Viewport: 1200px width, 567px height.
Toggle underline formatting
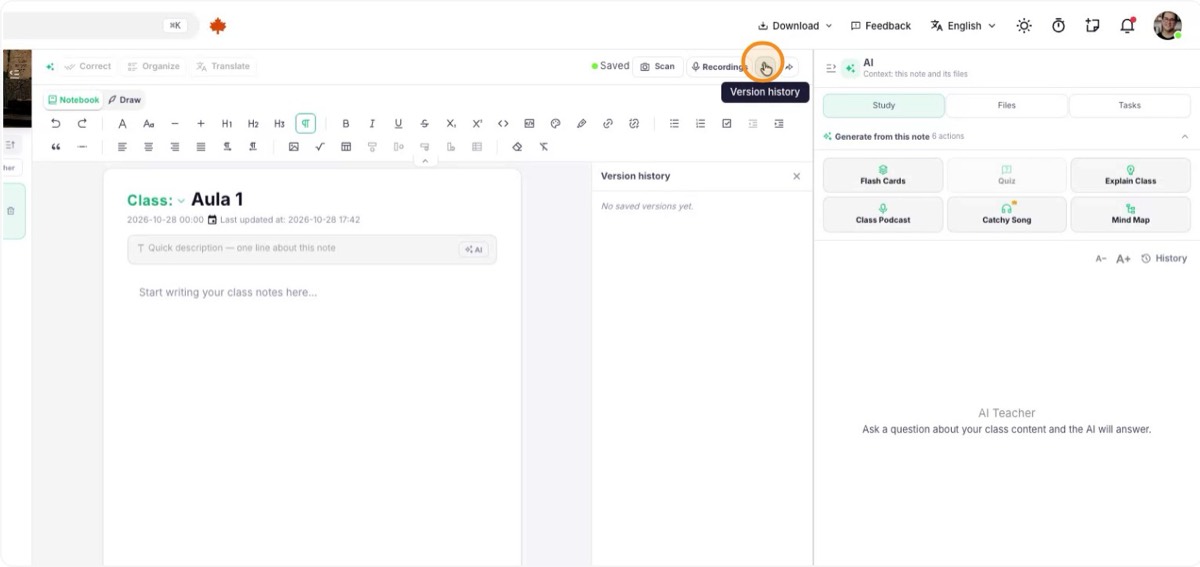pyautogui.click(x=398, y=124)
